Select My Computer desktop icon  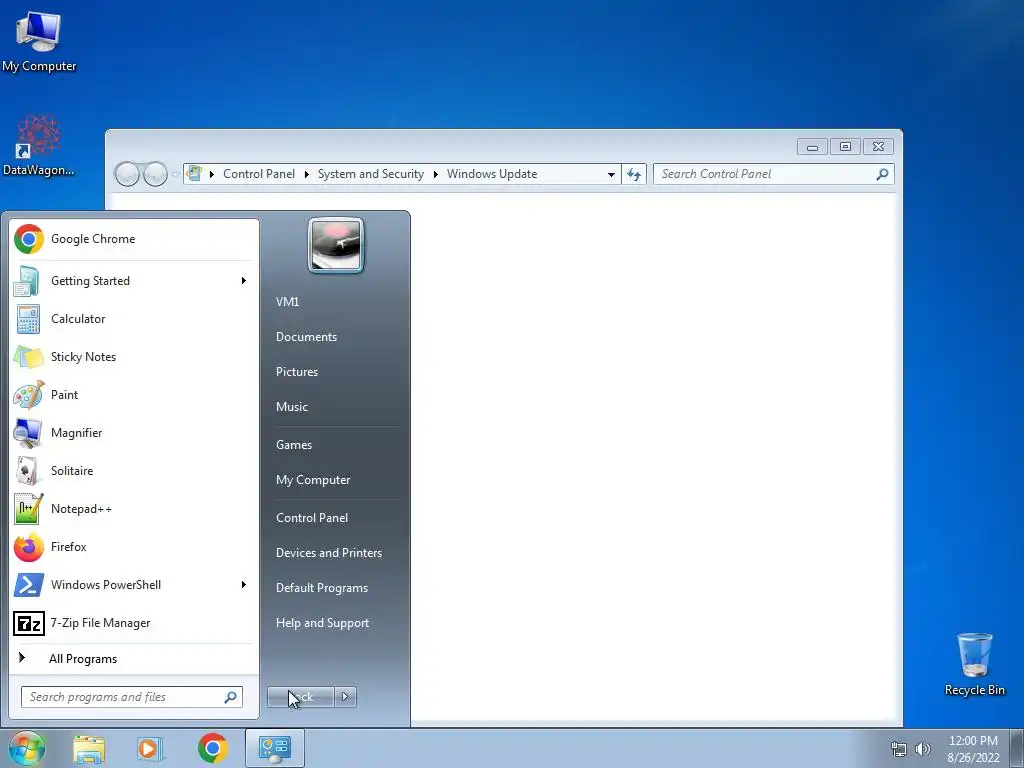point(39,41)
